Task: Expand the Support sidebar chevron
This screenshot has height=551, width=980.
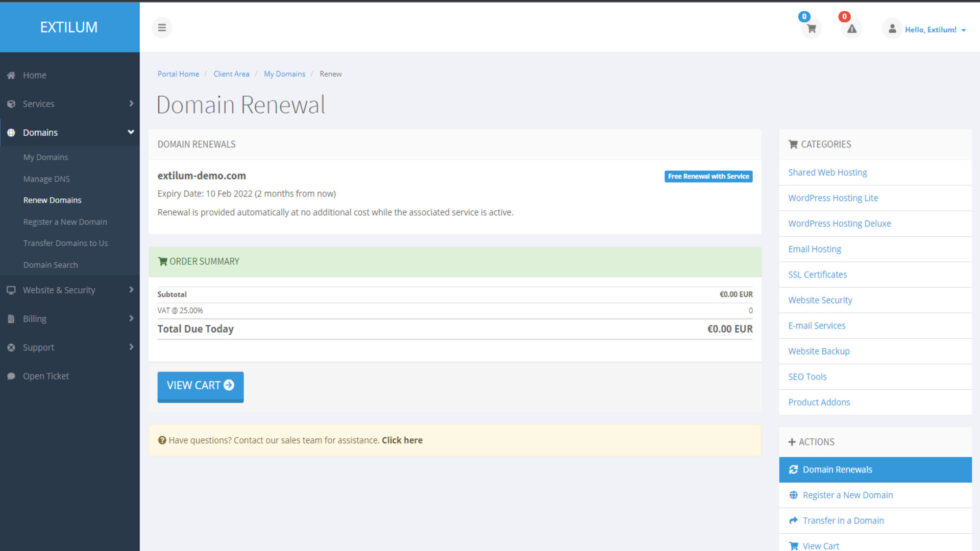Action: click(131, 347)
